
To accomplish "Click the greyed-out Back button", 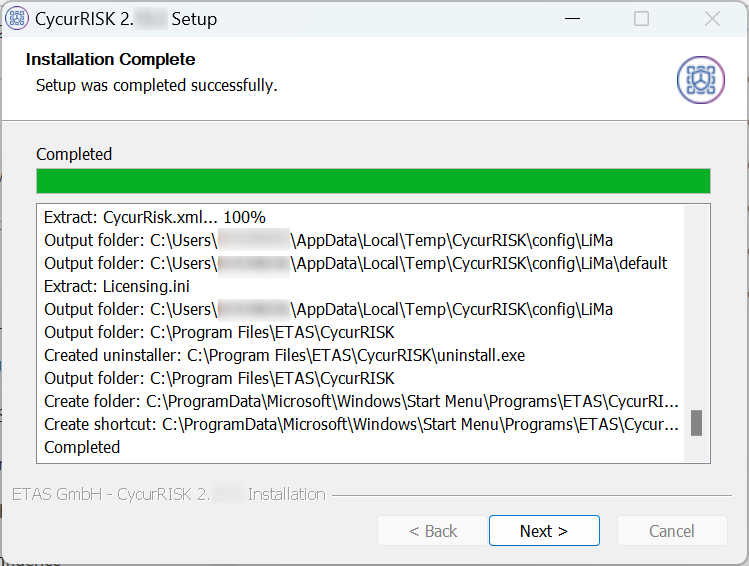I will point(431,531).
